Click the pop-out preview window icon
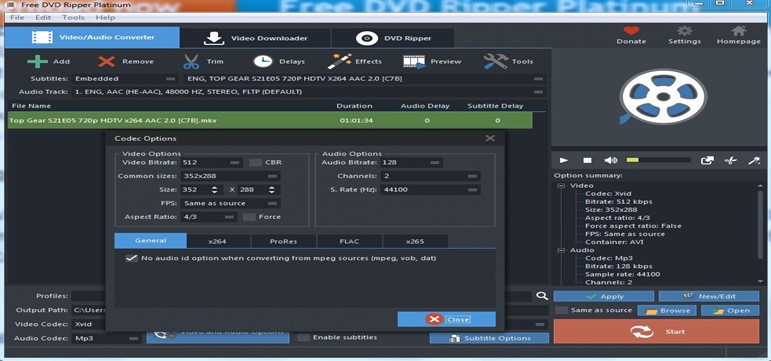 pos(707,160)
